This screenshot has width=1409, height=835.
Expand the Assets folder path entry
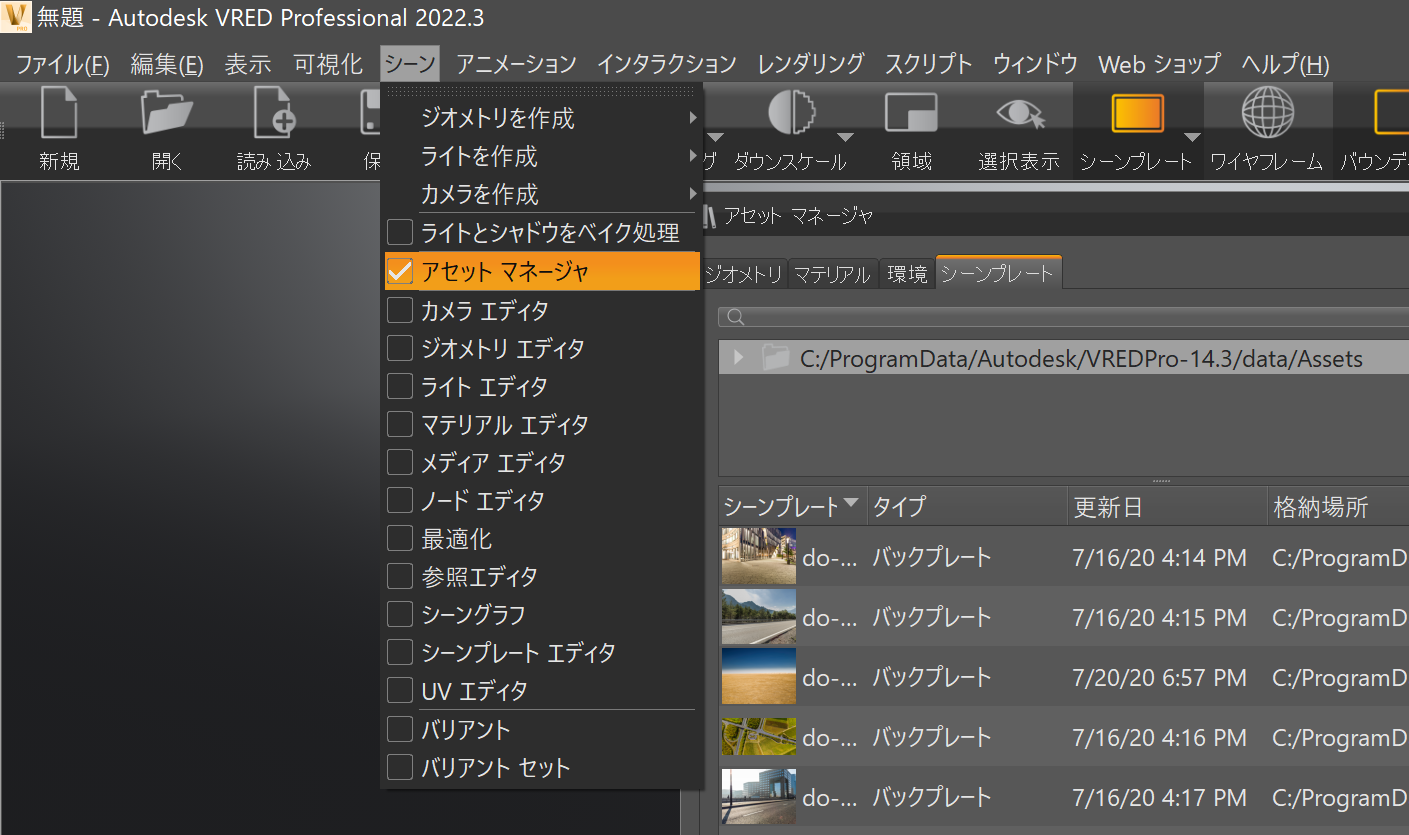point(738,357)
